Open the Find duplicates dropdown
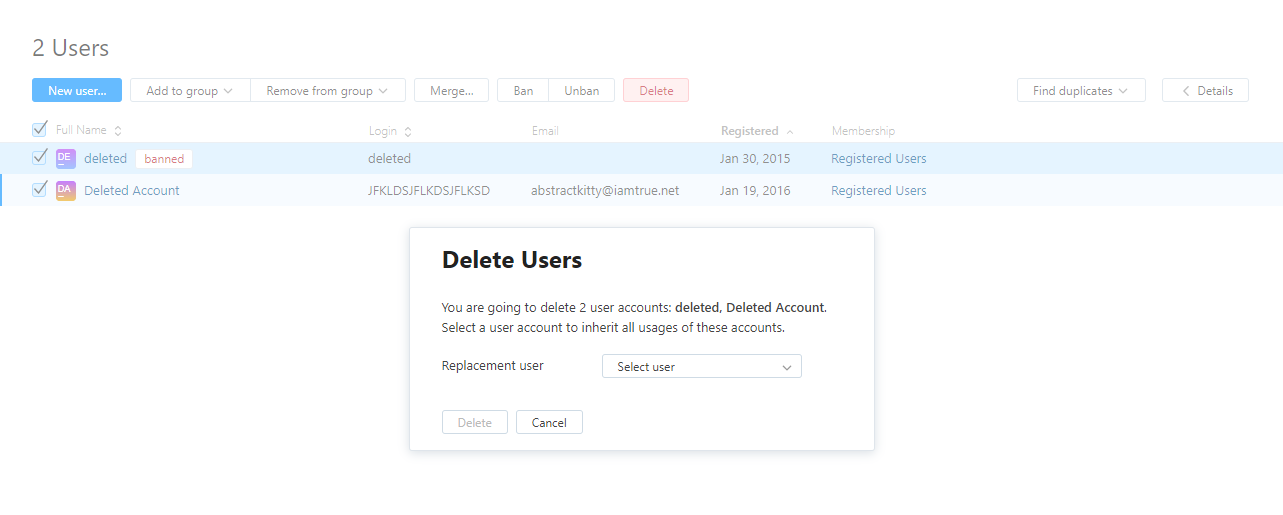The height and width of the screenshot is (515, 1283). [1081, 90]
